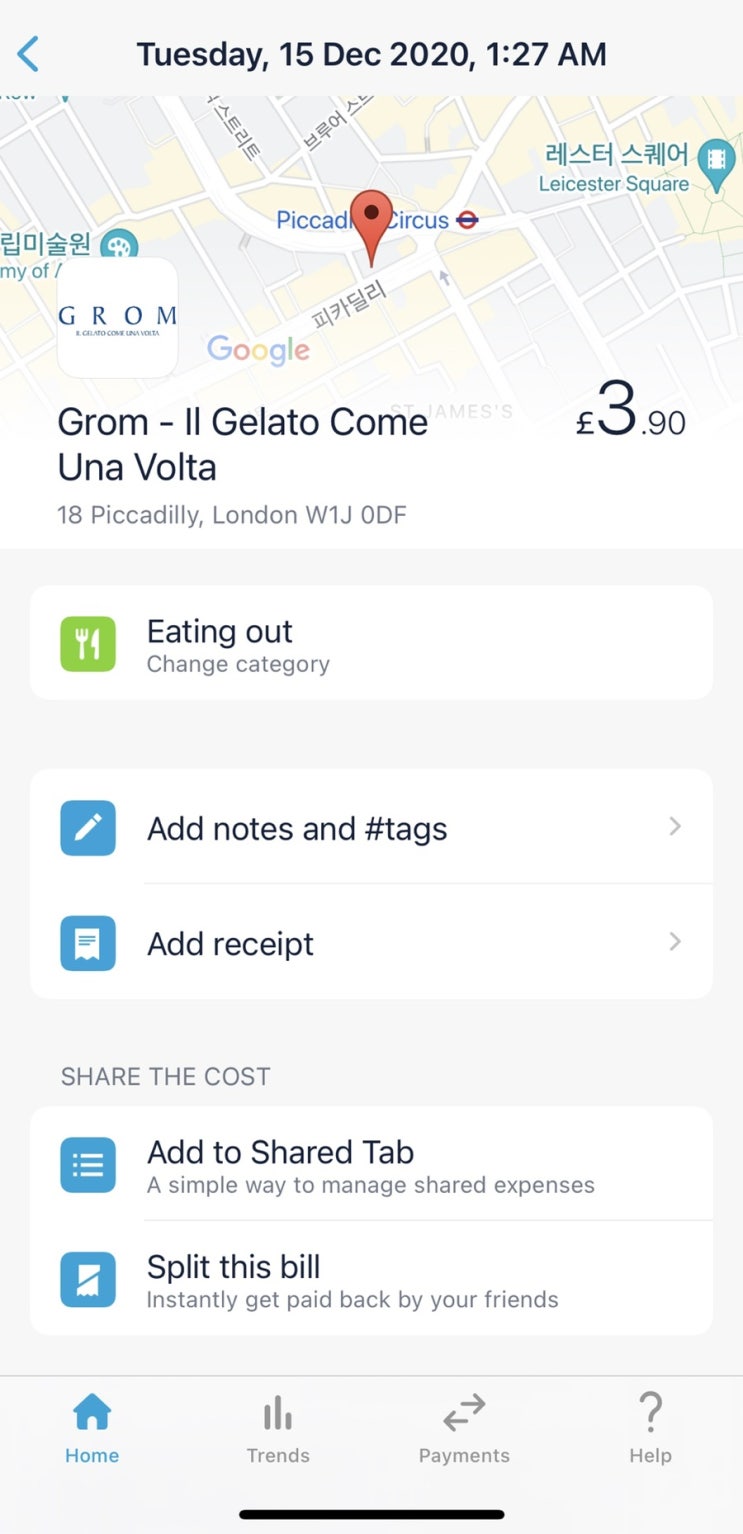
Task: Tap the Shared Tab list icon
Action: pyautogui.click(x=88, y=1165)
